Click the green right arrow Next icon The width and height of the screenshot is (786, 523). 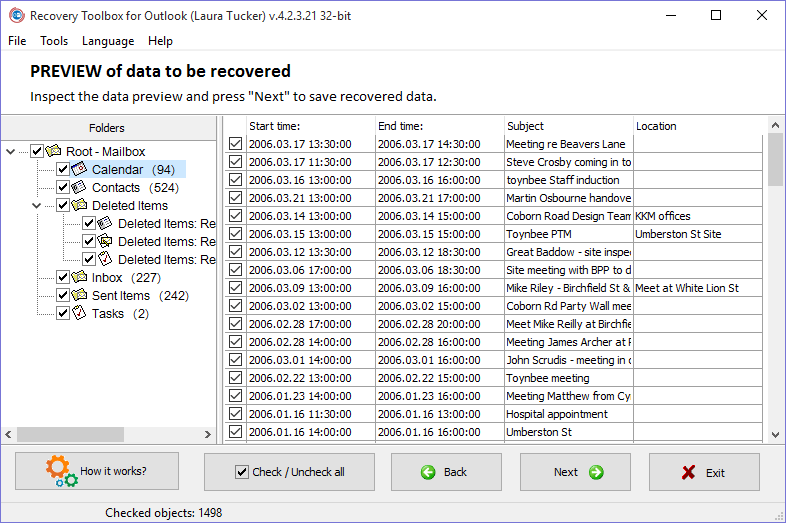coord(596,472)
